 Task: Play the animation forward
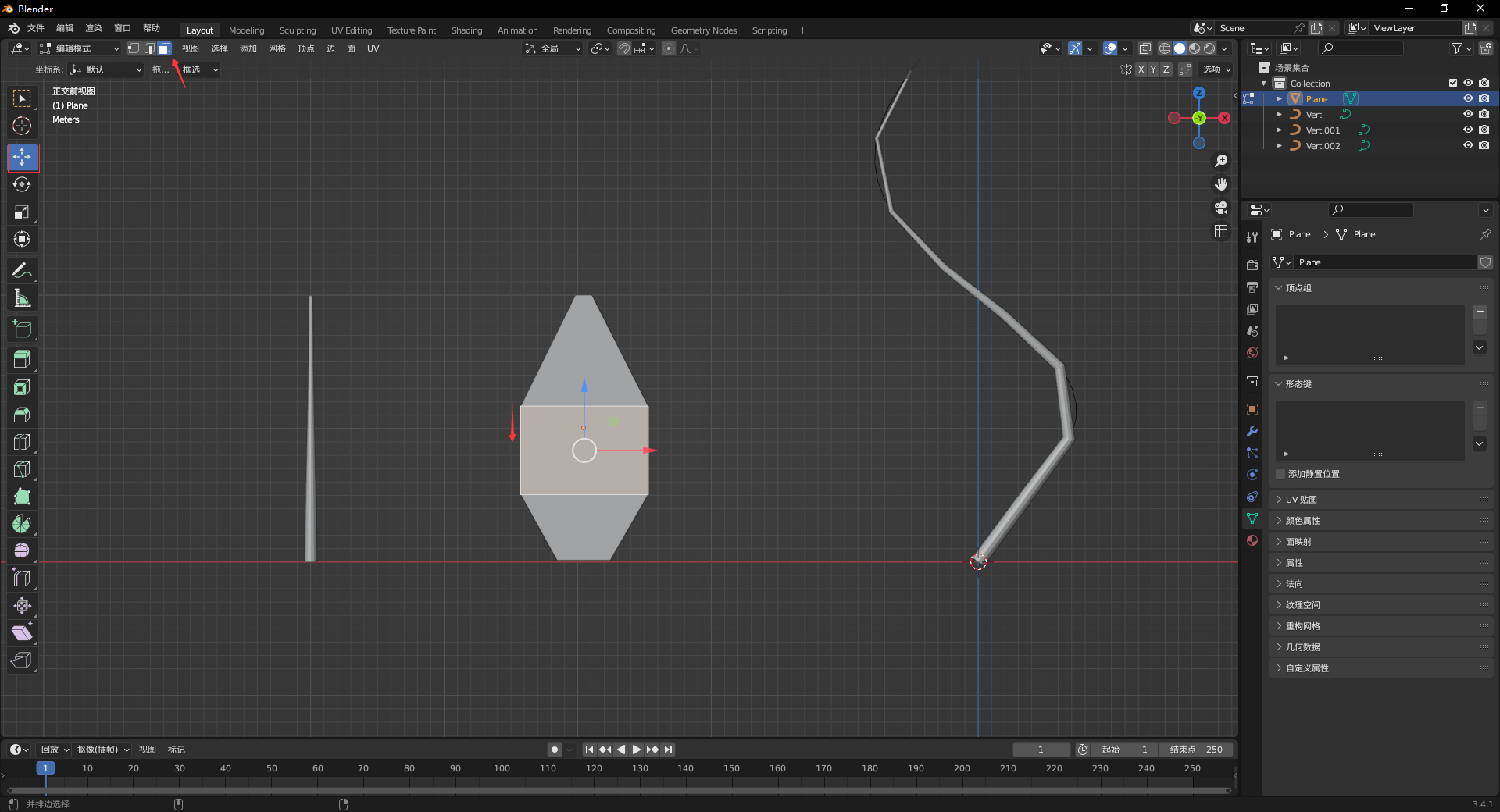pyautogui.click(x=637, y=750)
